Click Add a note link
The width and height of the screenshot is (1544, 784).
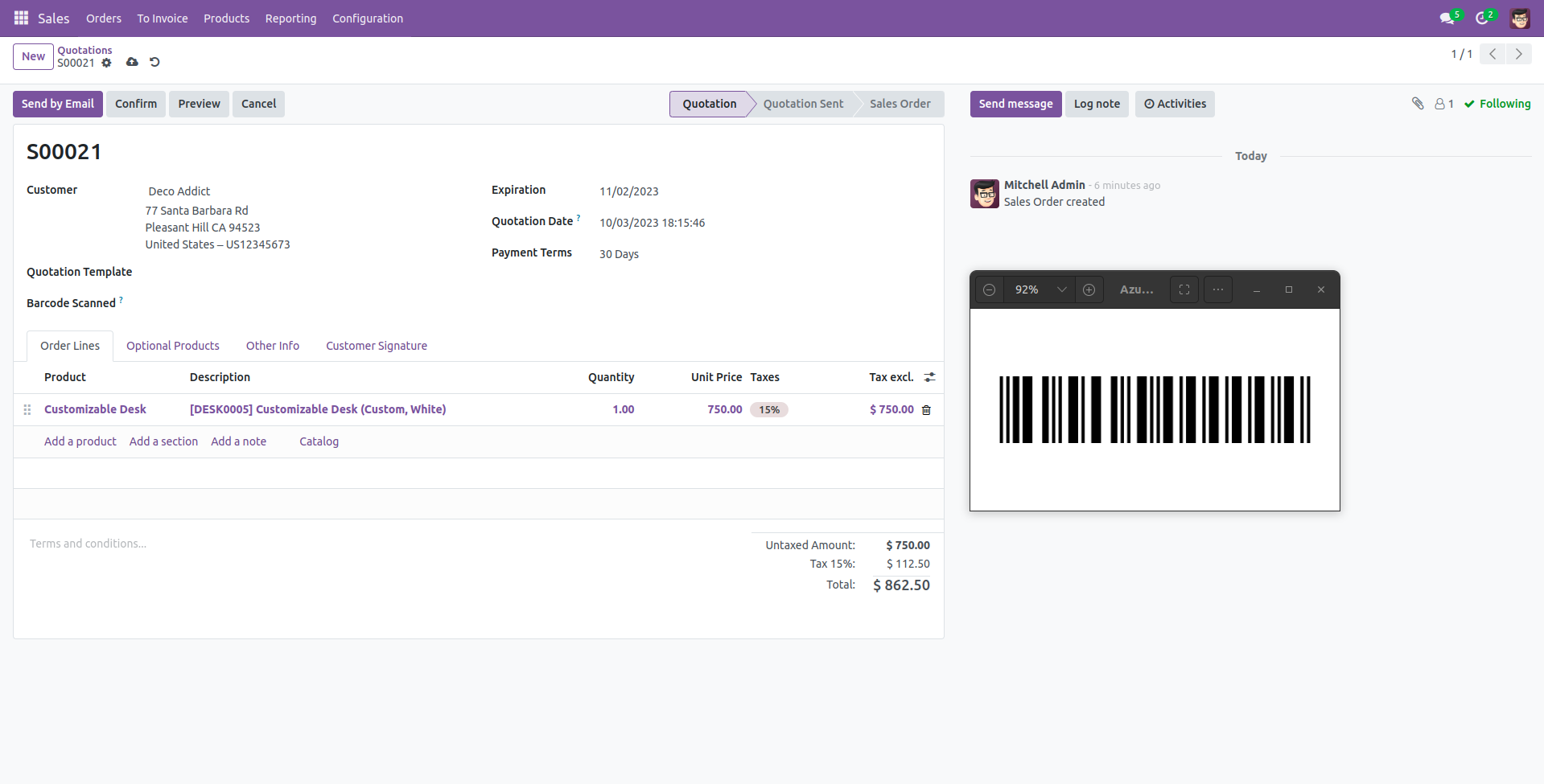tap(238, 441)
